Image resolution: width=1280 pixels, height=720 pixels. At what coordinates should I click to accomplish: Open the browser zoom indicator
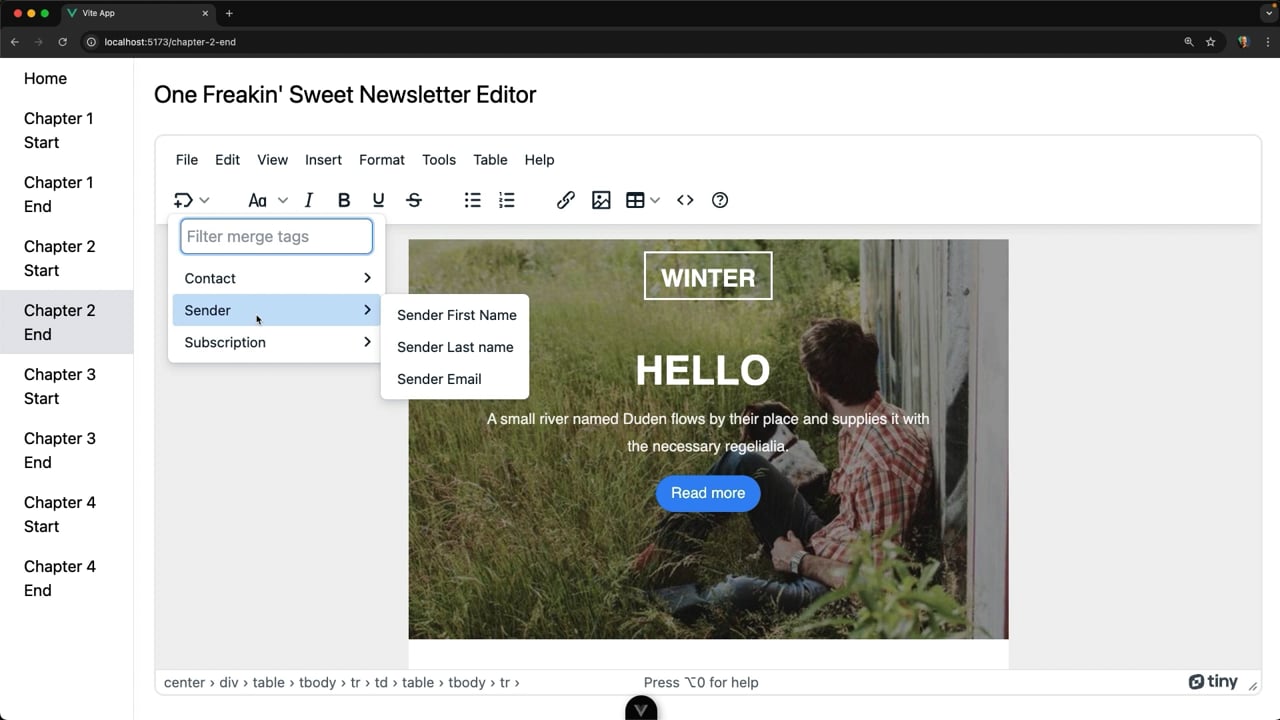pos(1189,42)
